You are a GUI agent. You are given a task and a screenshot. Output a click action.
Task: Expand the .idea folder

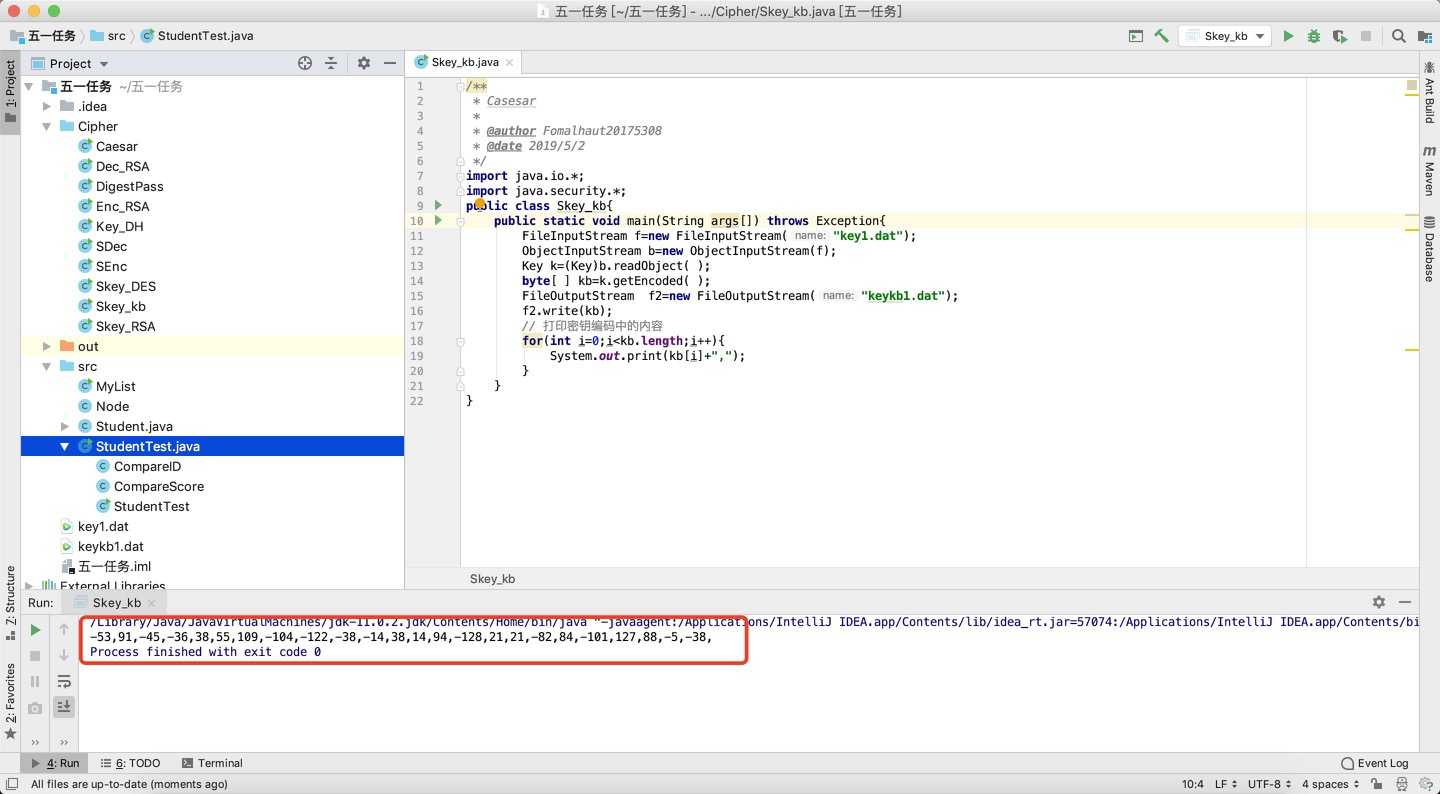tap(46, 106)
